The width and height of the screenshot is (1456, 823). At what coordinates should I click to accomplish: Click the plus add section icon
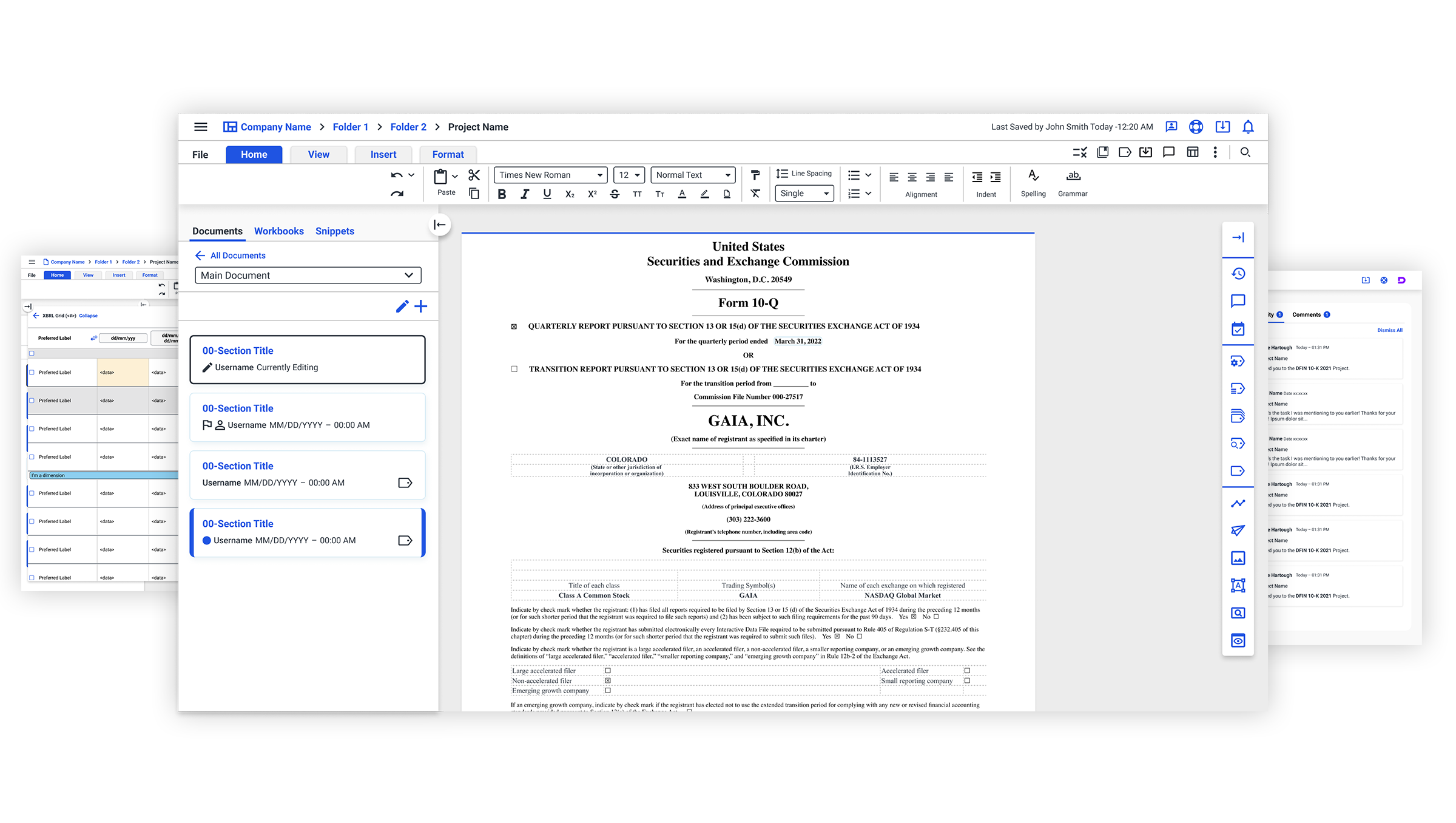tap(421, 307)
